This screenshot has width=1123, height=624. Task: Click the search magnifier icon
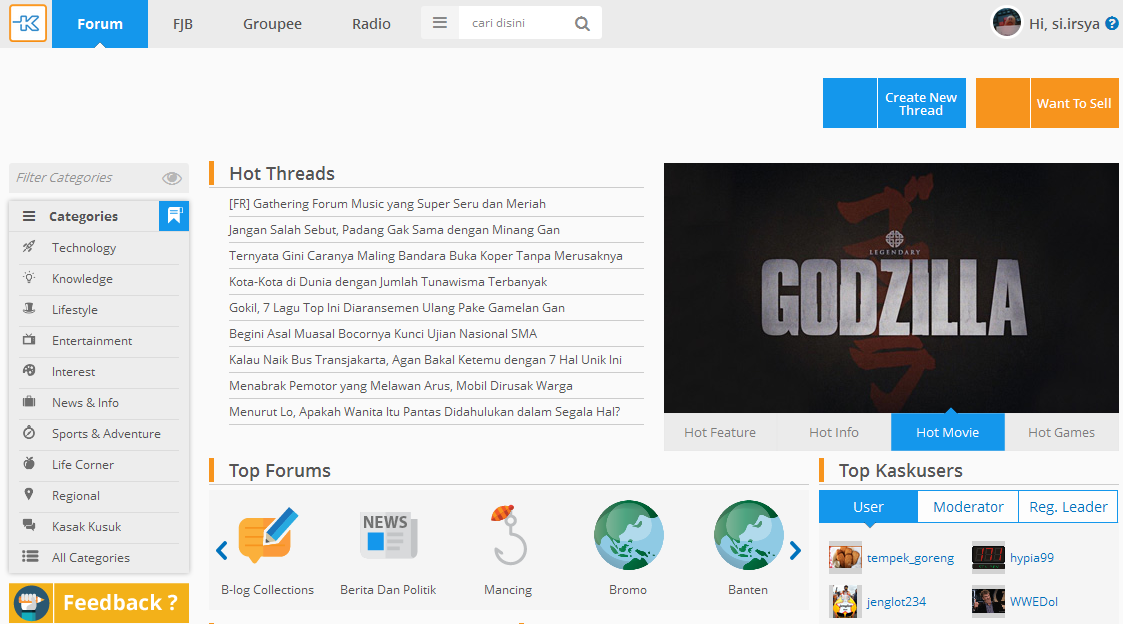(582, 24)
